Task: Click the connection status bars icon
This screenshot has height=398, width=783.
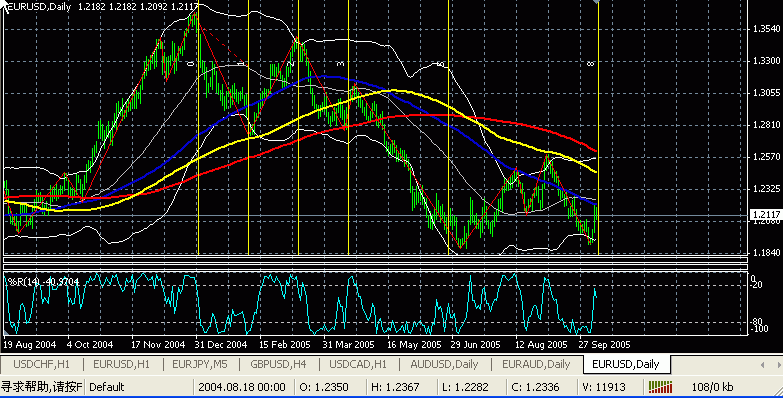Action: pyautogui.click(x=660, y=387)
